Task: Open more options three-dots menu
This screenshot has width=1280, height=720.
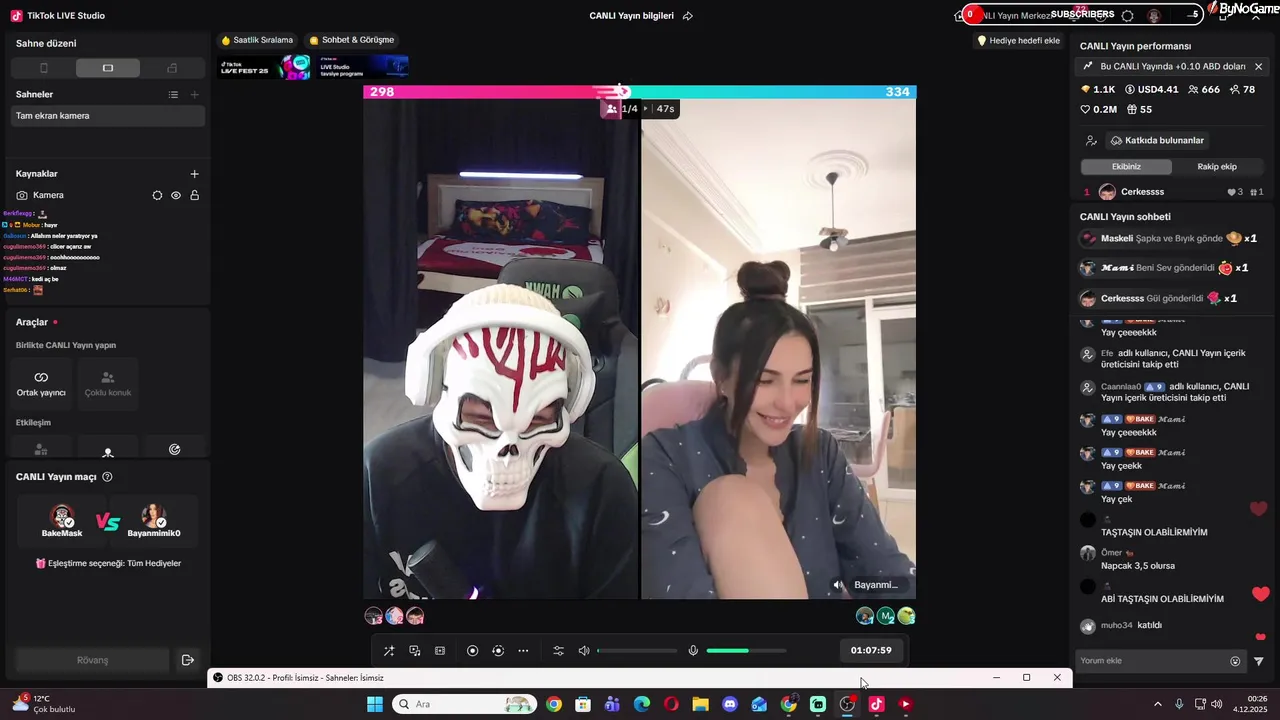Action: [523, 651]
